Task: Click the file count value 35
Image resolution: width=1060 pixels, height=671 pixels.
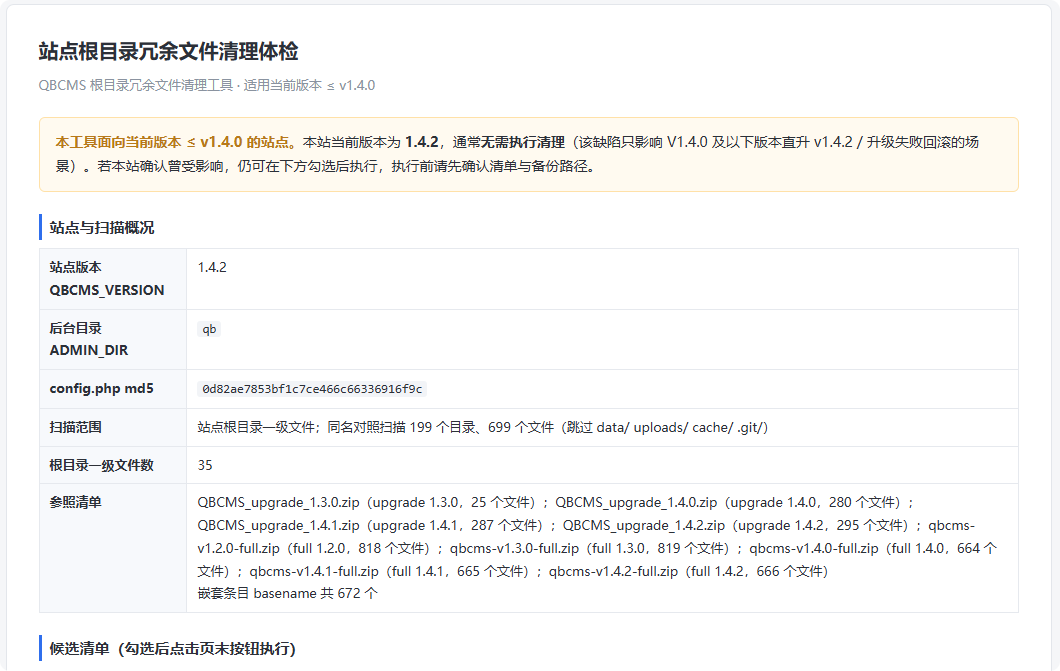Action: (x=205, y=465)
